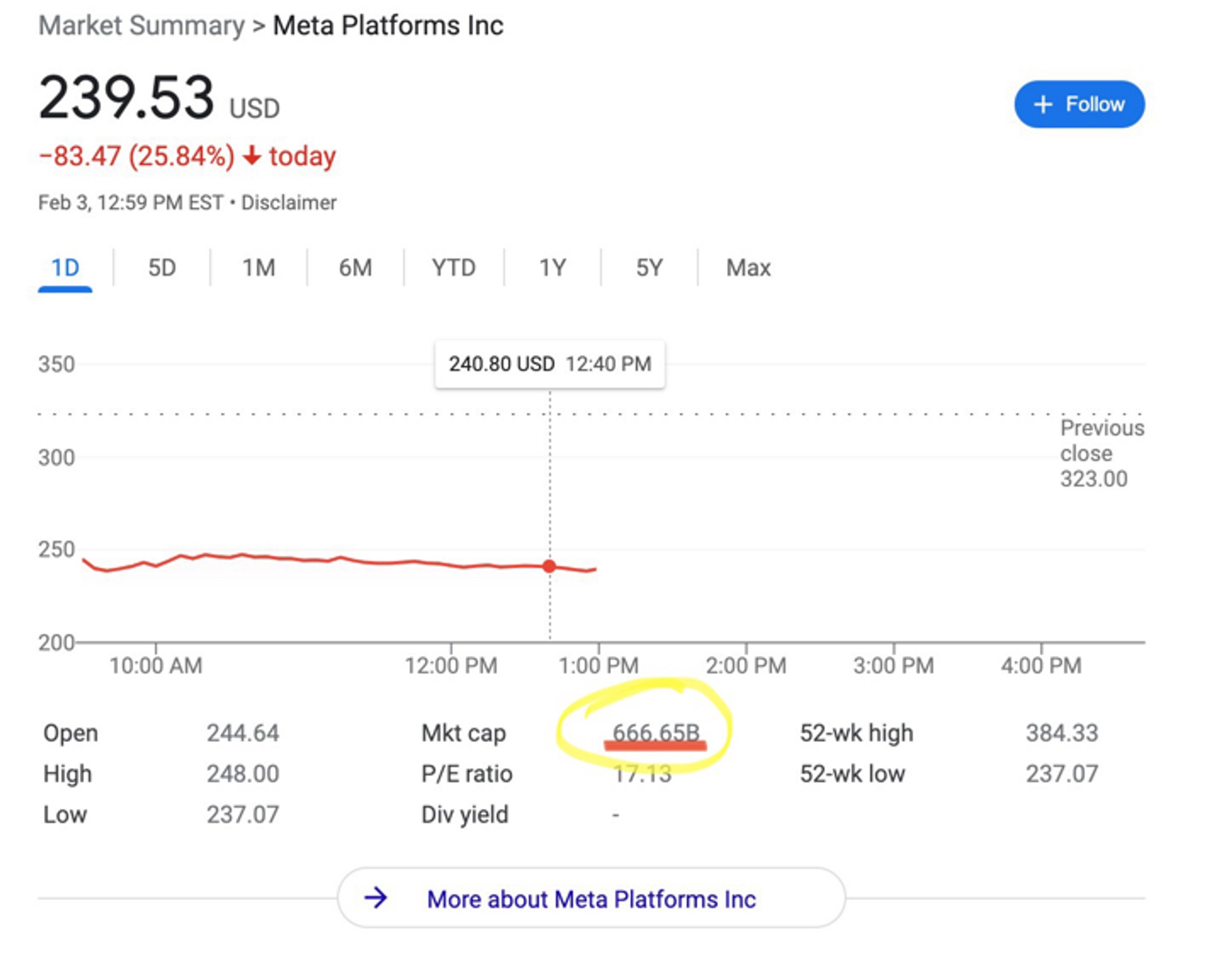The height and width of the screenshot is (967, 1232).
Task: Click the circled Mkt cap value 666.65B
Action: (x=656, y=733)
